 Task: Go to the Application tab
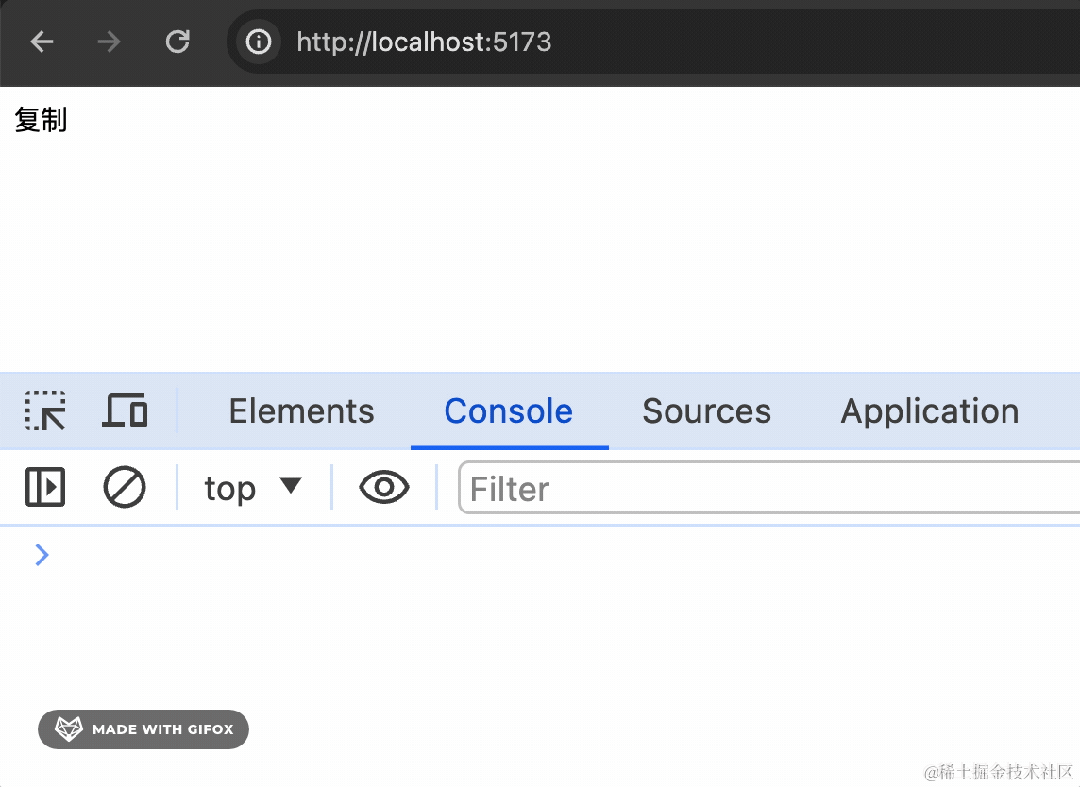929,411
